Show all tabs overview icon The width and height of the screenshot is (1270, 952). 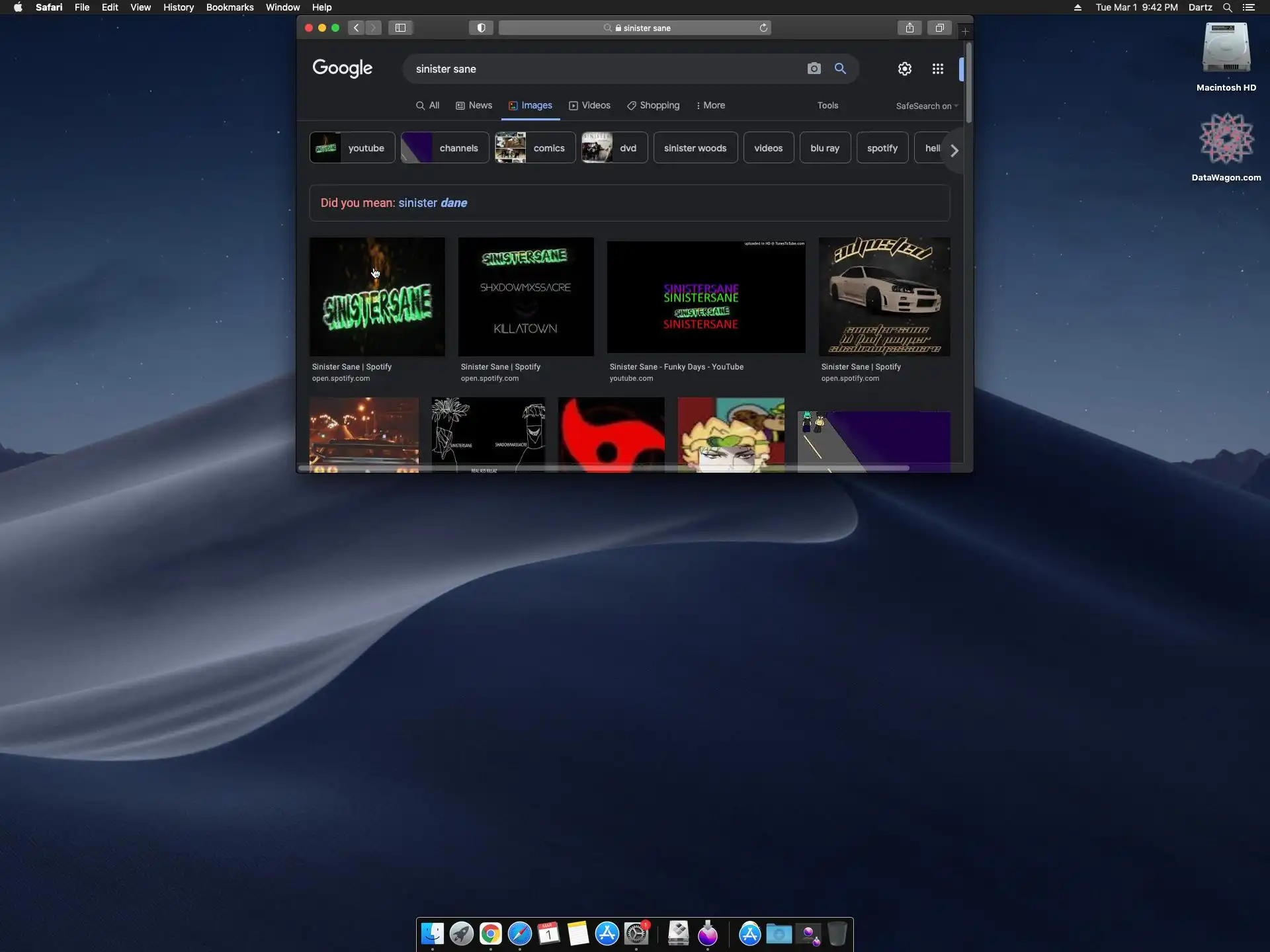pyautogui.click(x=939, y=28)
